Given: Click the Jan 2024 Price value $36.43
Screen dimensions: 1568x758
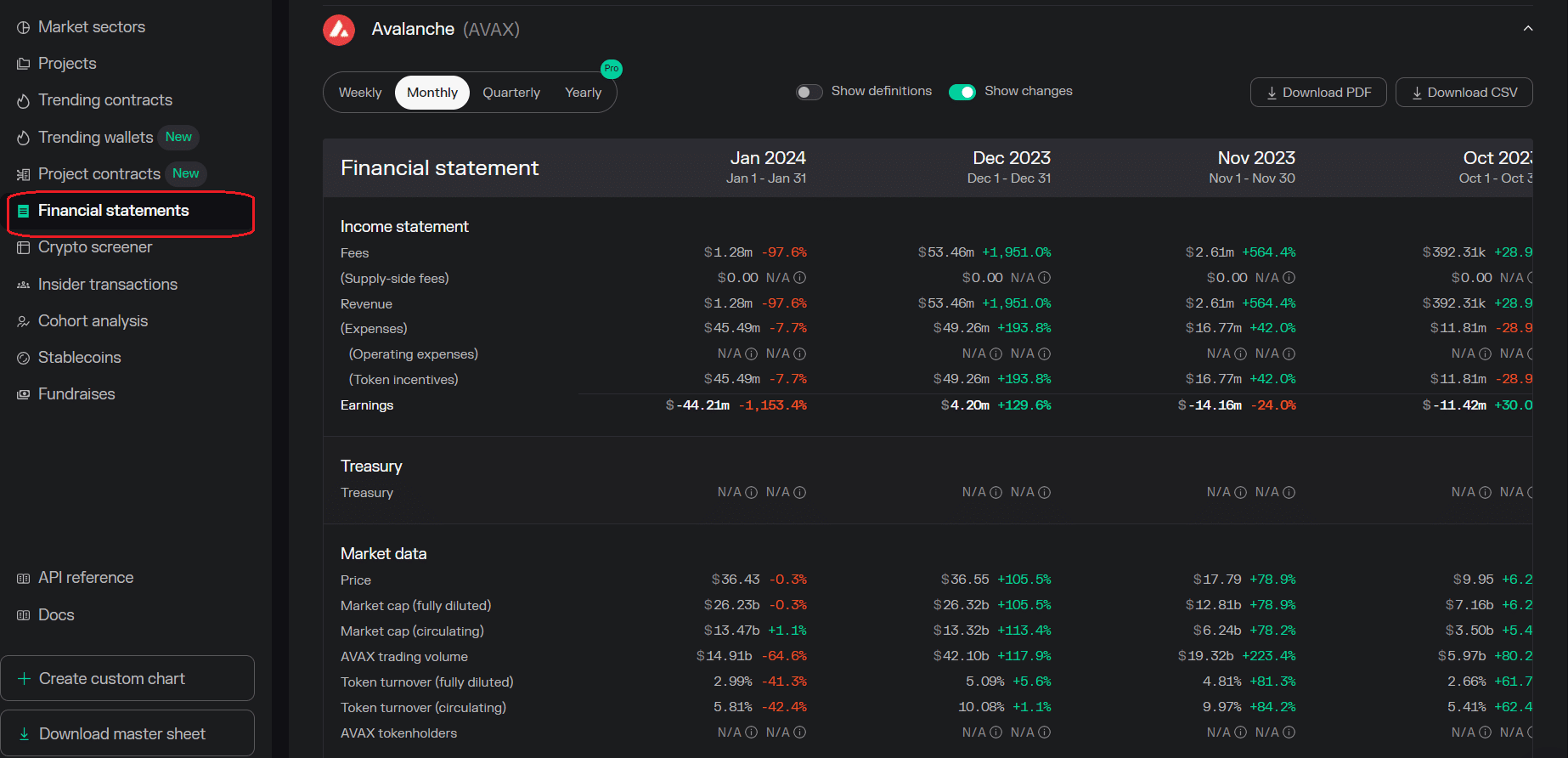Looking at the screenshot, I should coord(736,580).
